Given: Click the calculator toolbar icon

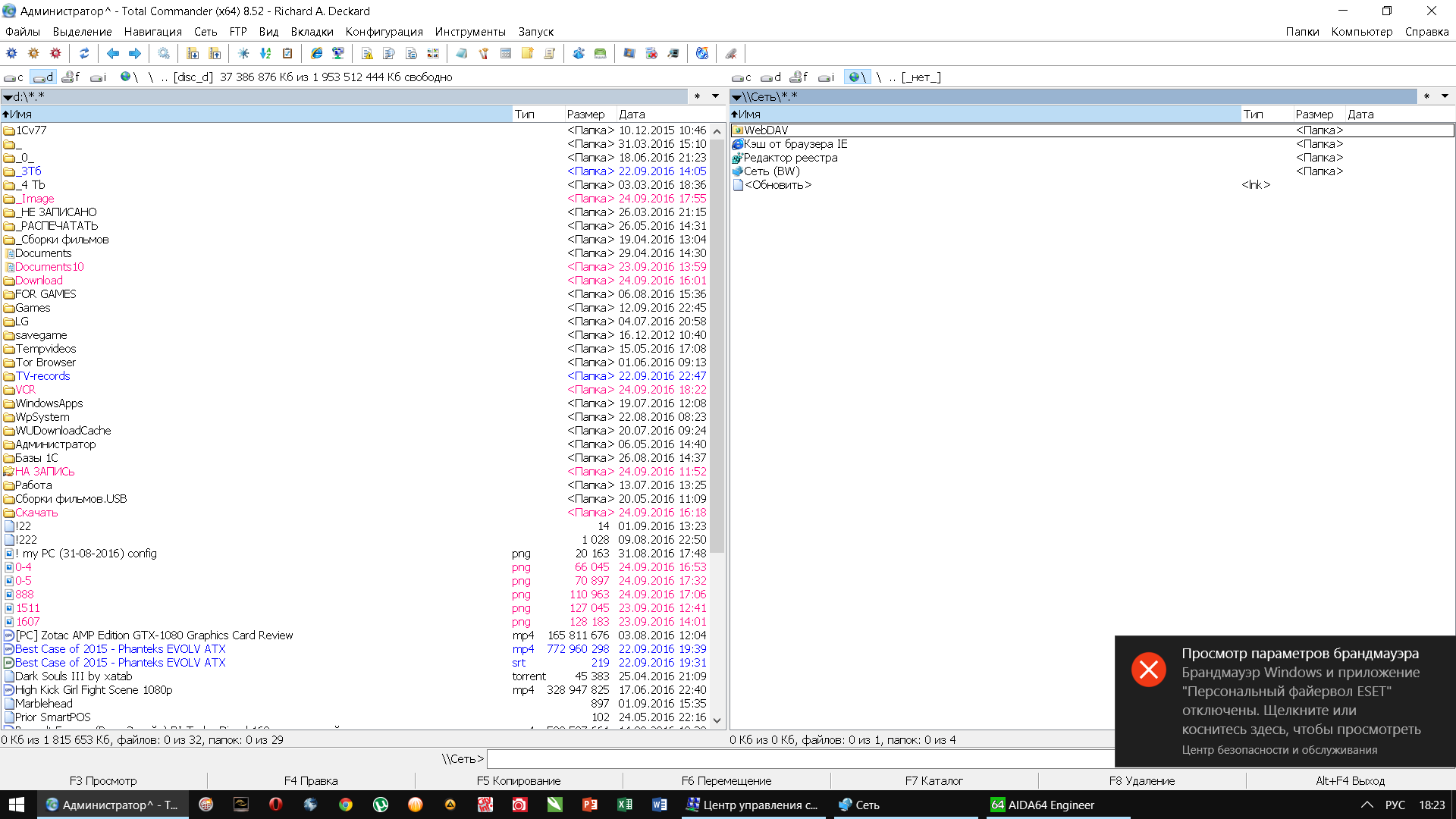Looking at the screenshot, I should (x=506, y=53).
